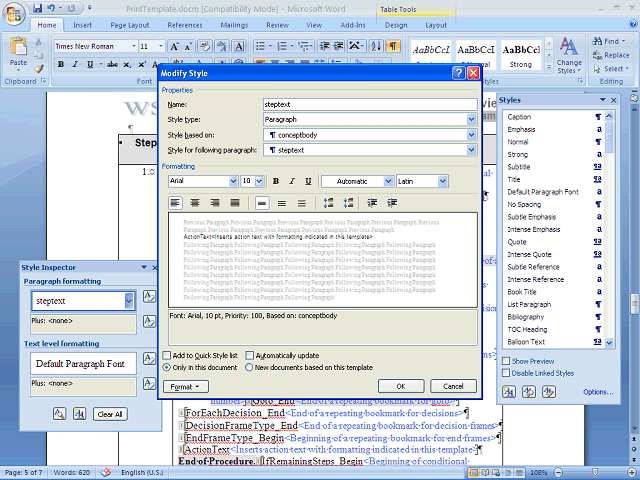Check Automatically update option

tap(249, 356)
